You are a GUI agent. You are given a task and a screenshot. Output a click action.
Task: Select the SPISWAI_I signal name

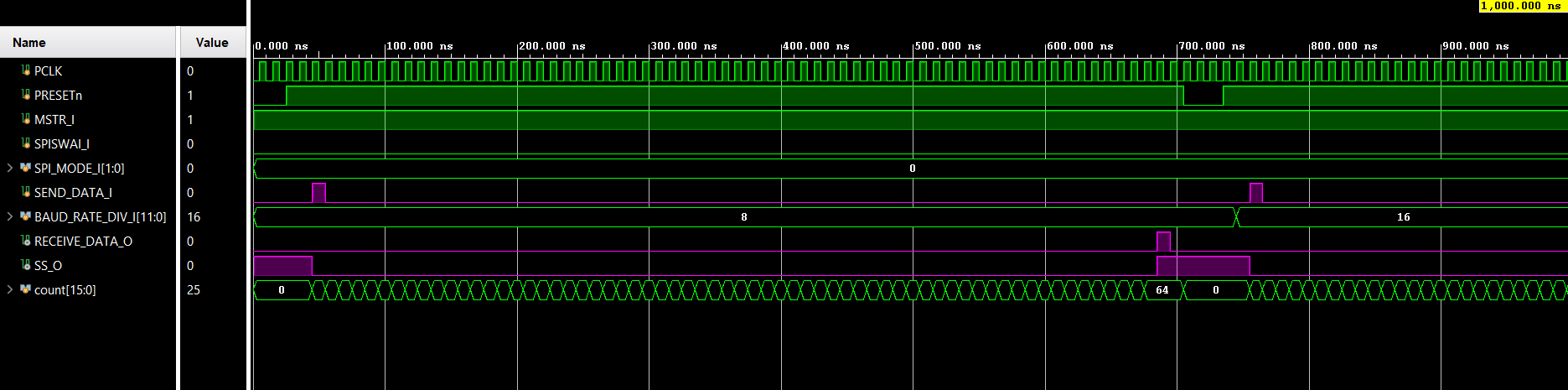(61, 144)
